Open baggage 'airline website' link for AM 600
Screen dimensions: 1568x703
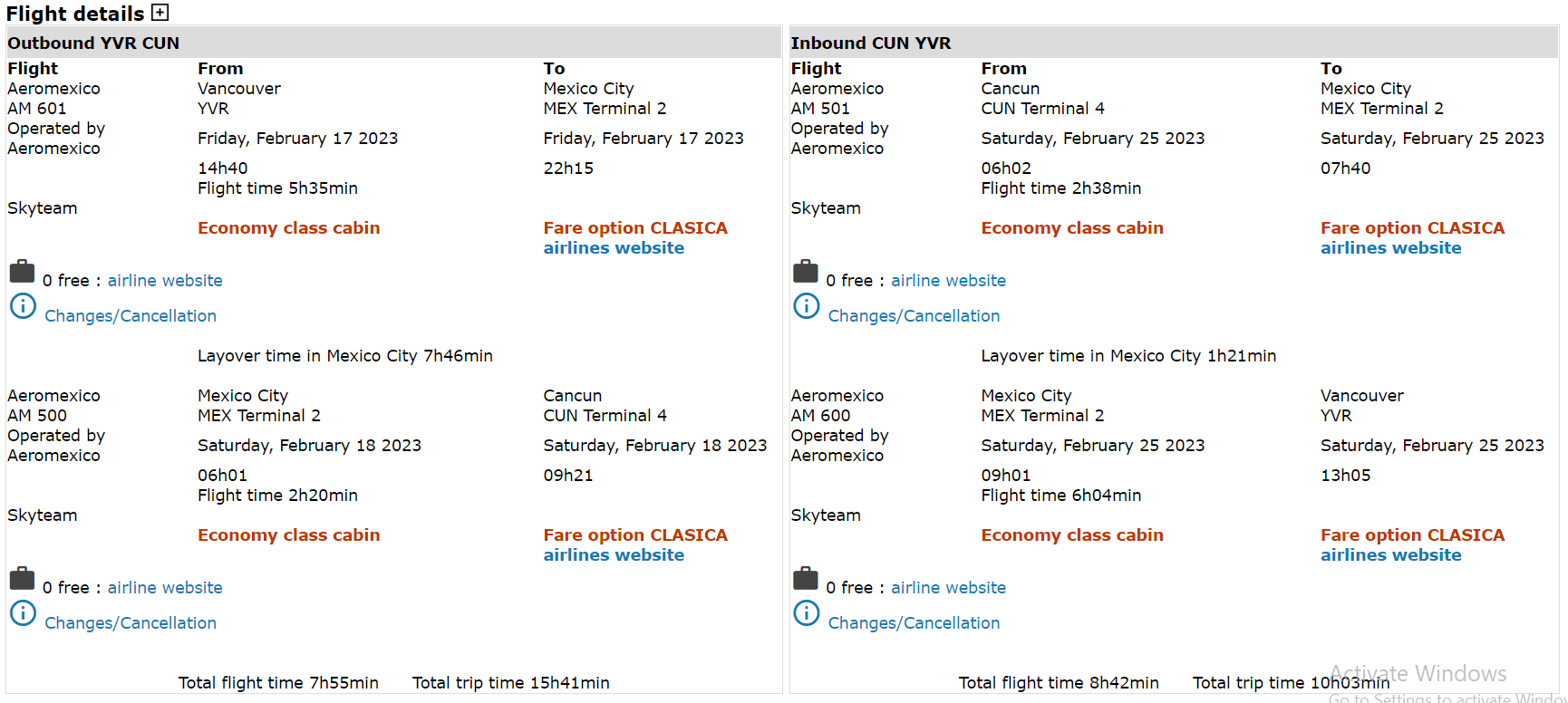948,588
